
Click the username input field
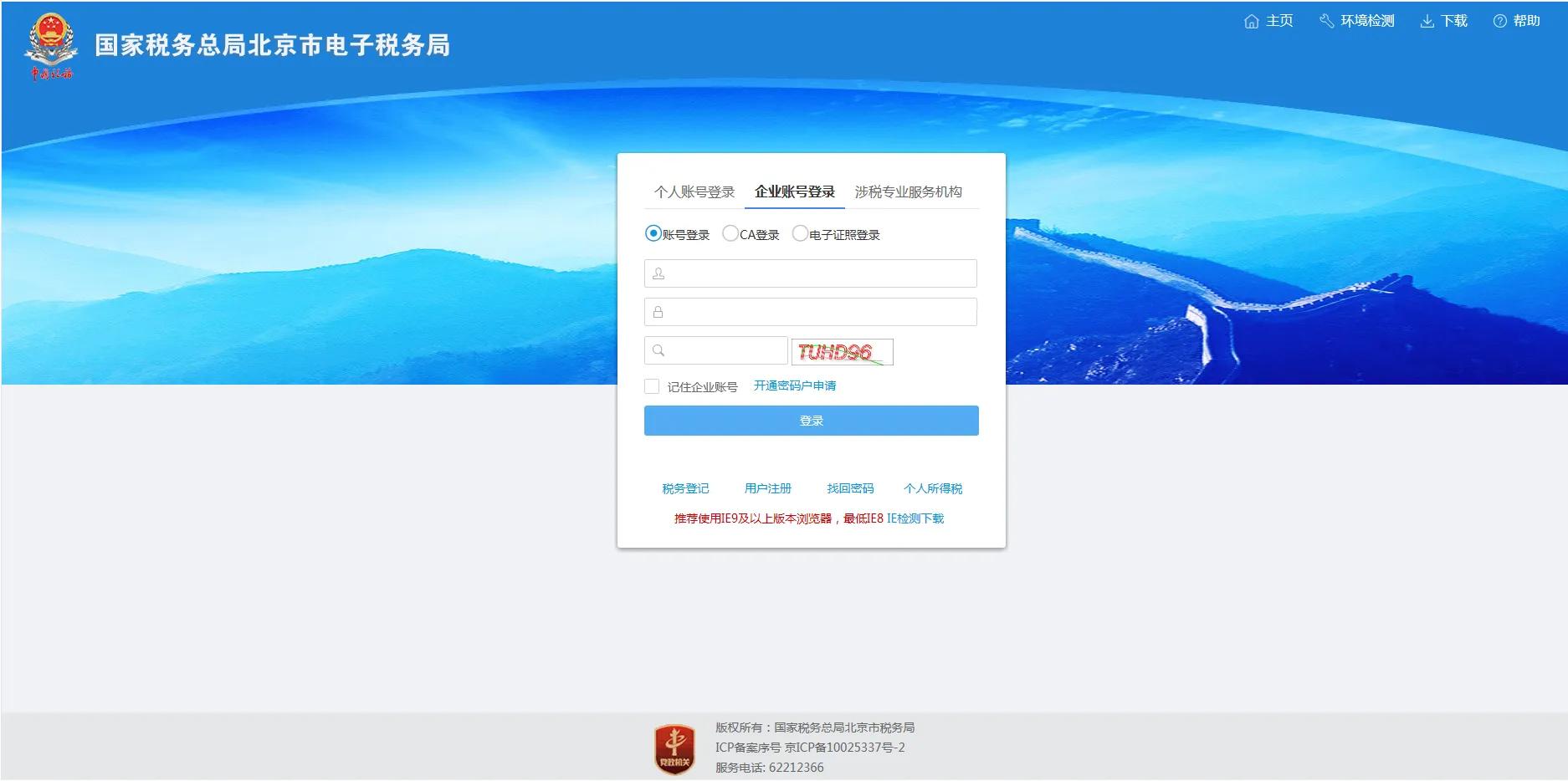[x=810, y=273]
